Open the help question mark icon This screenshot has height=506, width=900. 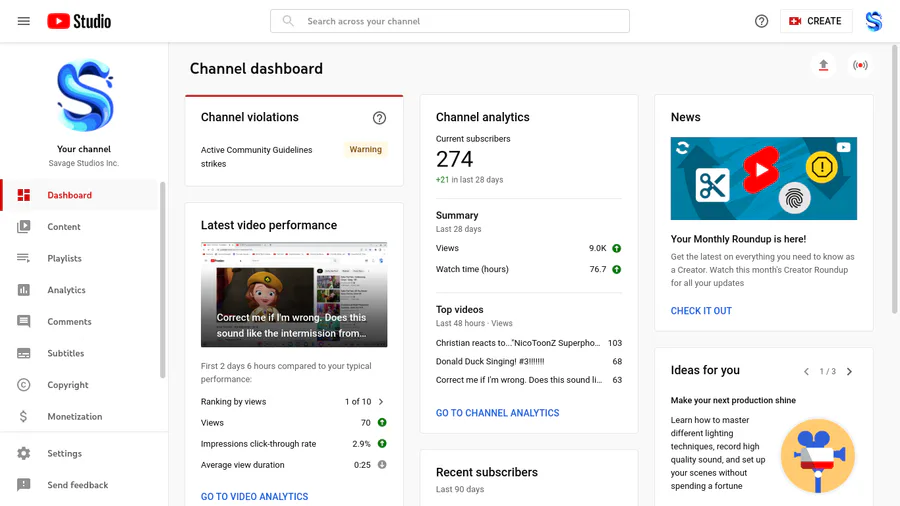762,21
